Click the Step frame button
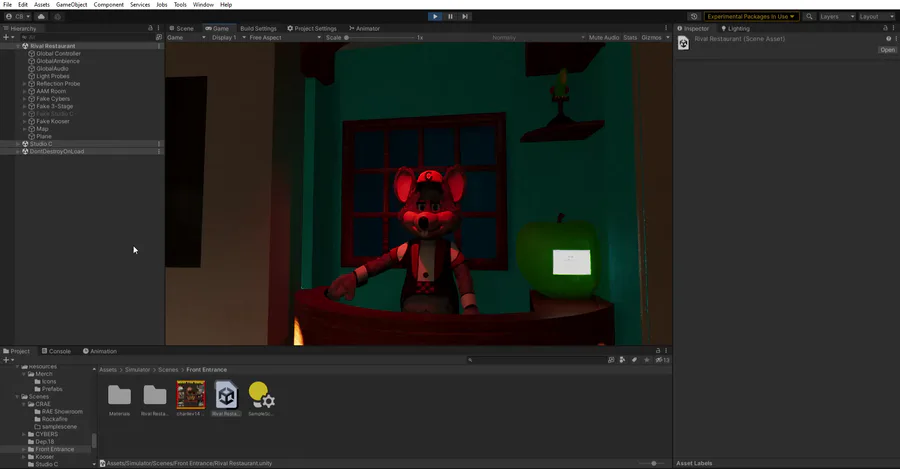 (465, 17)
